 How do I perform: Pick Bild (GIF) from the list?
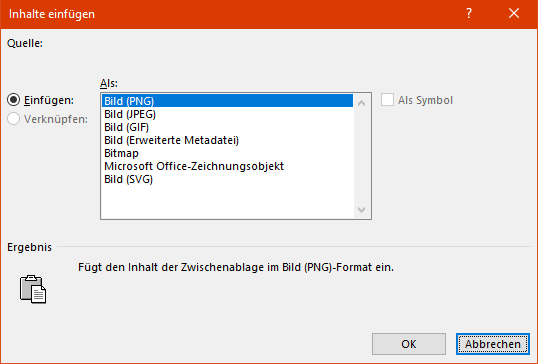tap(227, 127)
